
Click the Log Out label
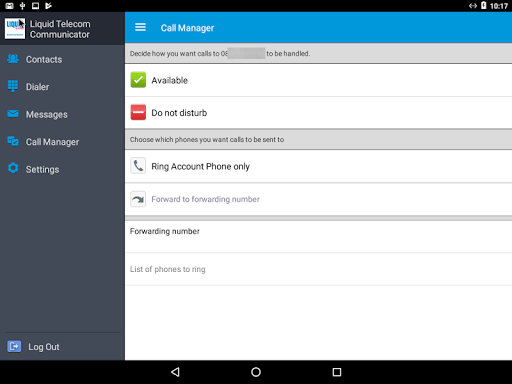(44, 347)
